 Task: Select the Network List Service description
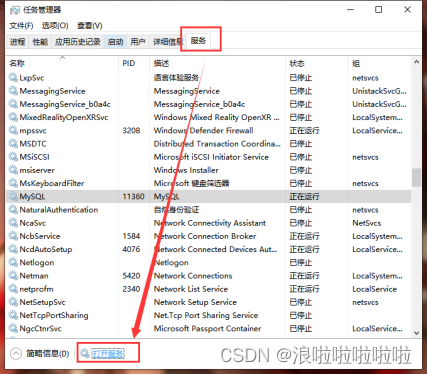coord(191,289)
